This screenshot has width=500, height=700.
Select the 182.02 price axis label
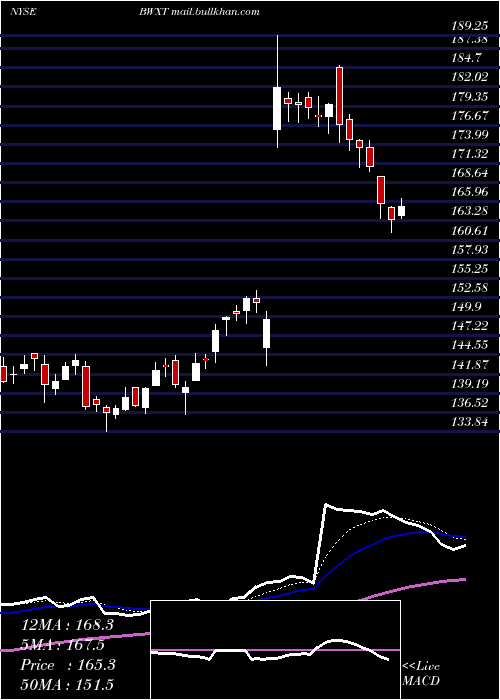tap(470, 77)
